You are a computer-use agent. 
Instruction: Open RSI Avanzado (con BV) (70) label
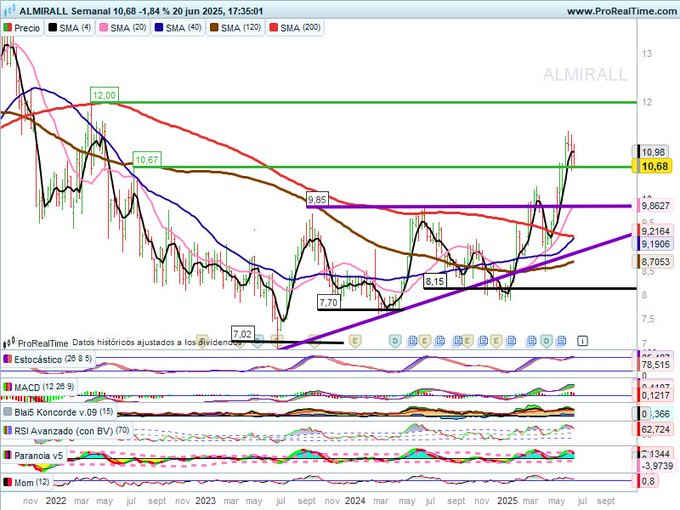[72, 431]
